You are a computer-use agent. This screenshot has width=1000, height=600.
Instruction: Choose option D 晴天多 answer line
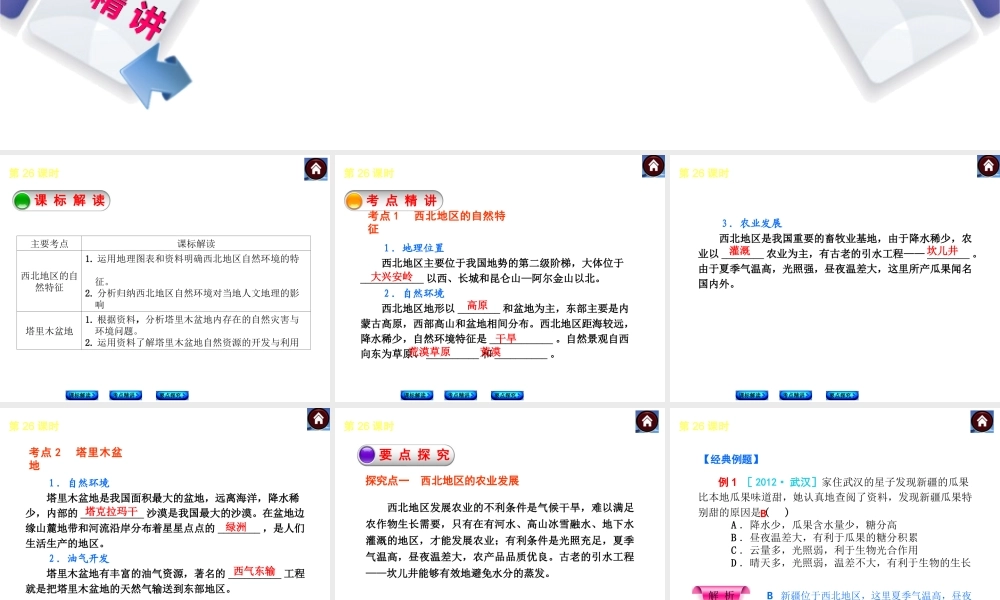point(850,563)
